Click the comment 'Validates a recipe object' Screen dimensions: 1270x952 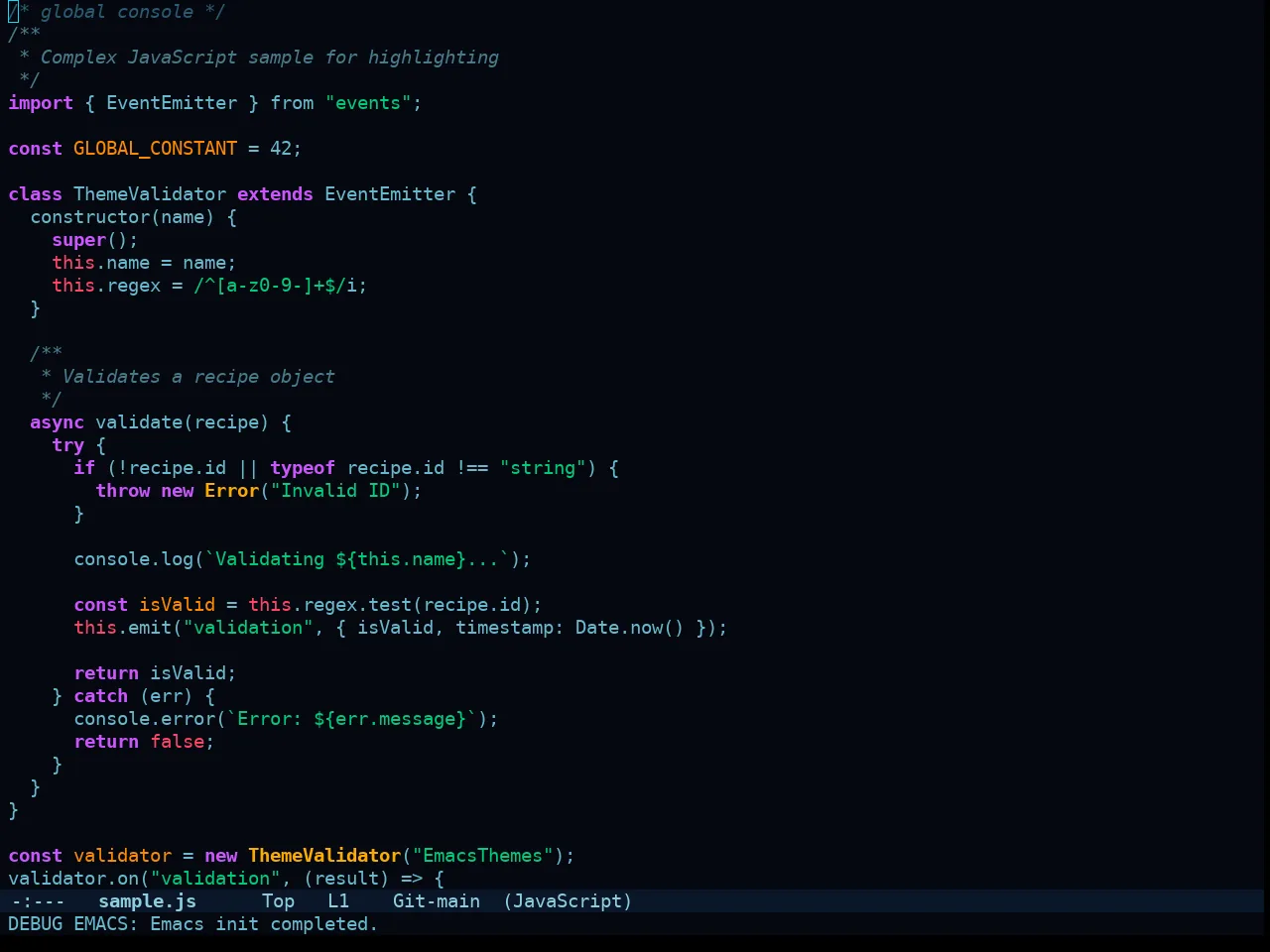pos(198,377)
